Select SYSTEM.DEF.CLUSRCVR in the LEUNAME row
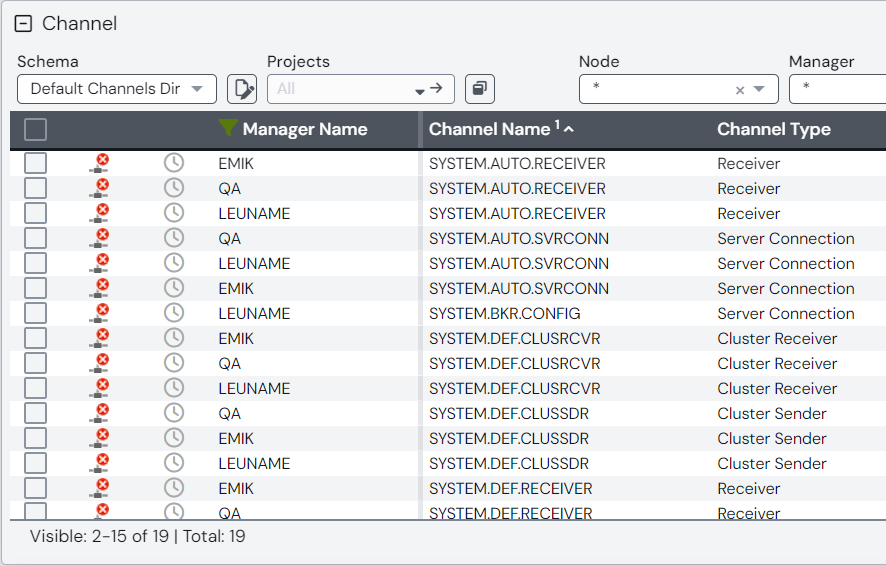Screen dimensions: 886x566 515,388
